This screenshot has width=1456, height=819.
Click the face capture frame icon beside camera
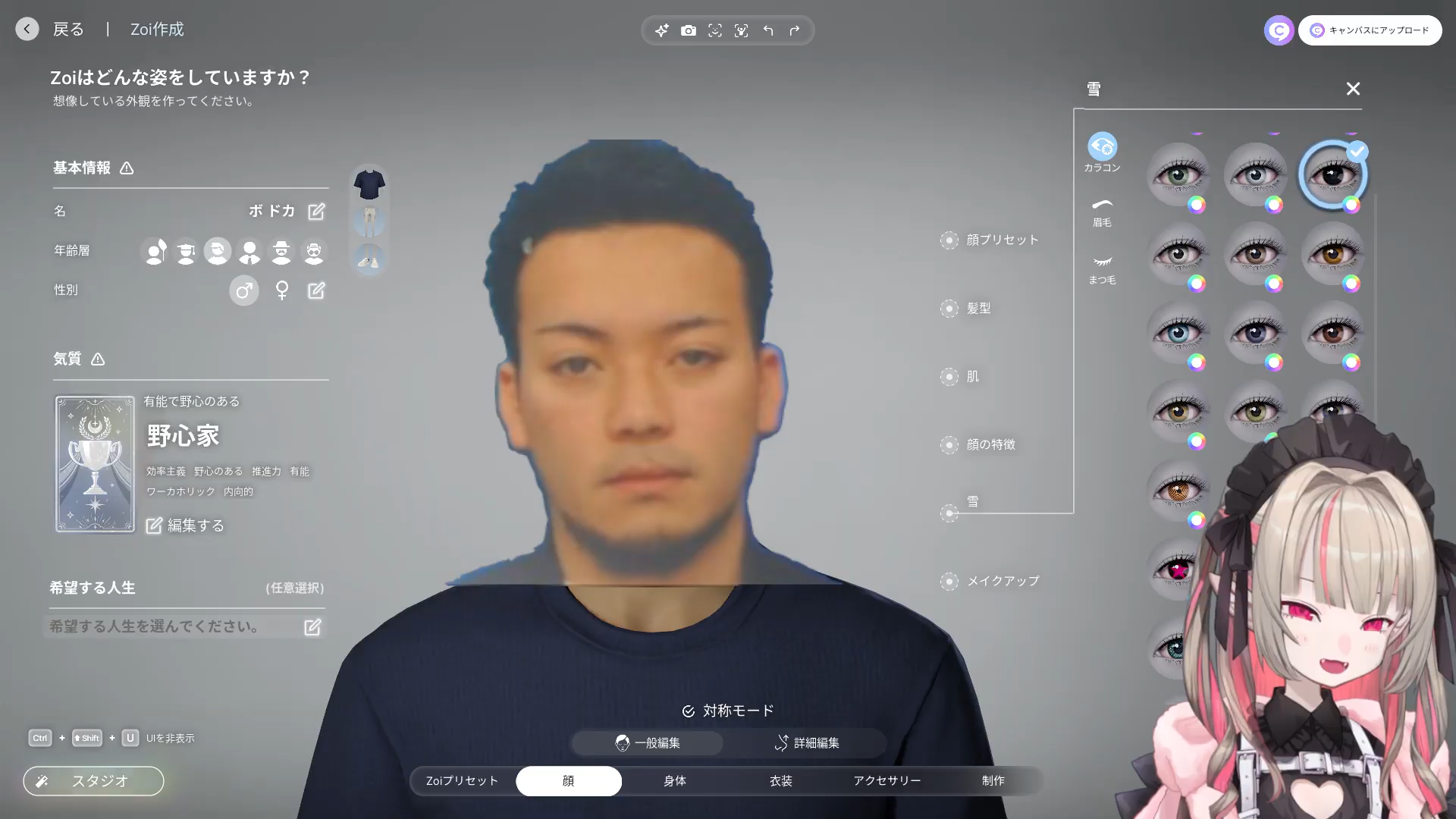click(x=715, y=30)
